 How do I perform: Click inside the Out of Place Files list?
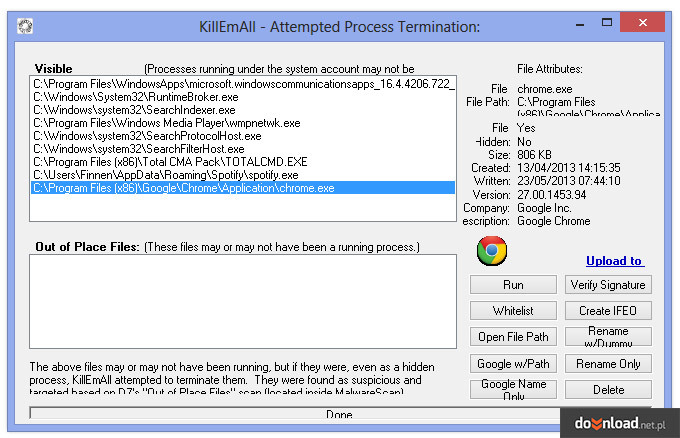[243, 301]
